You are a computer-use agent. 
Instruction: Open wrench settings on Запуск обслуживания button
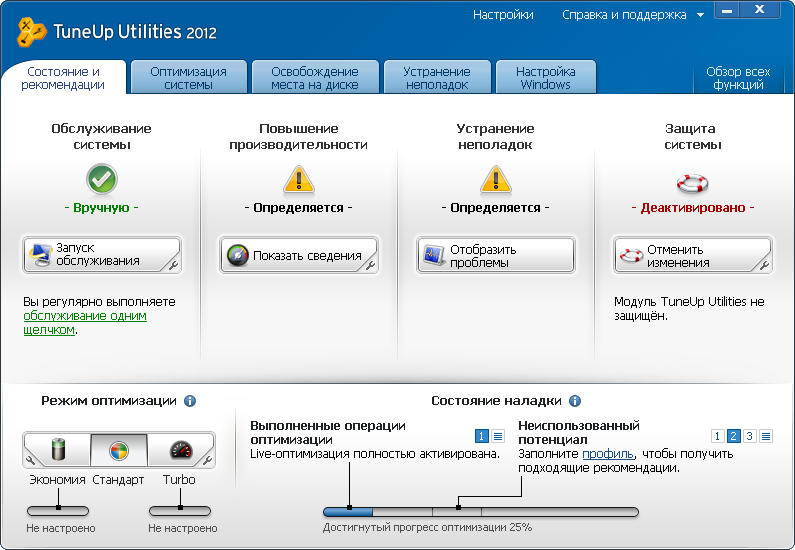(x=173, y=265)
